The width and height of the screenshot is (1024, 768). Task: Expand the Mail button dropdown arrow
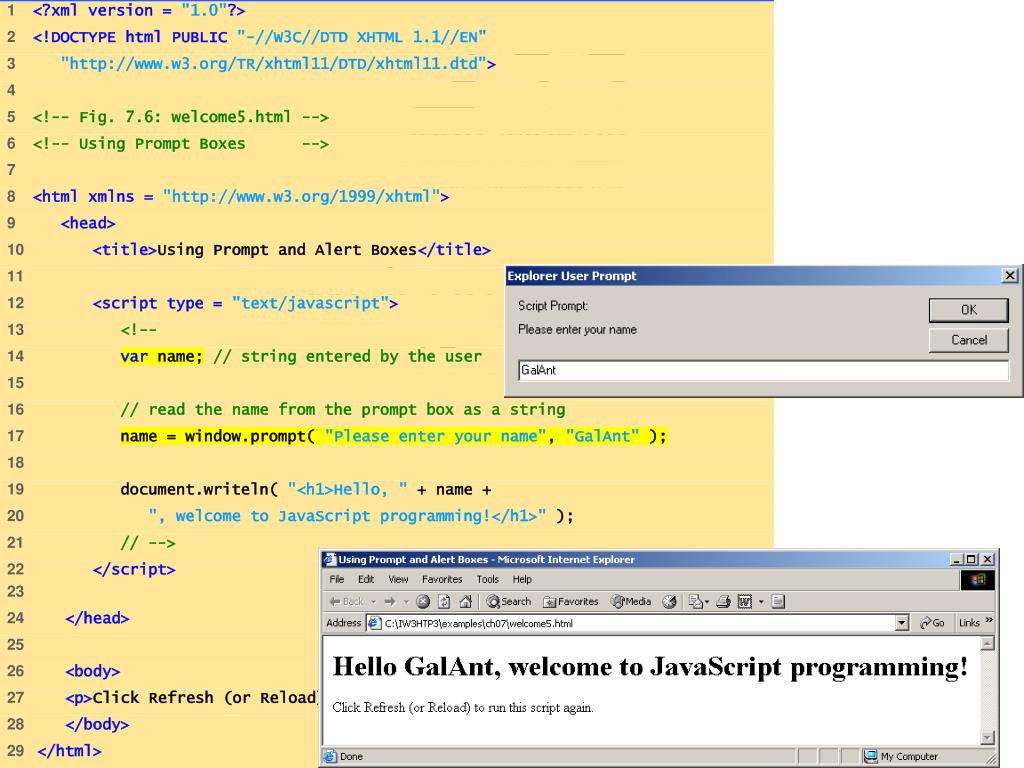pos(707,601)
